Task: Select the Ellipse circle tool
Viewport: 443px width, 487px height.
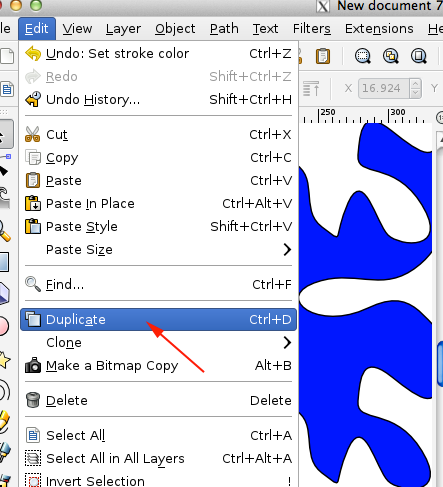Action: pyautogui.click(x=3, y=326)
